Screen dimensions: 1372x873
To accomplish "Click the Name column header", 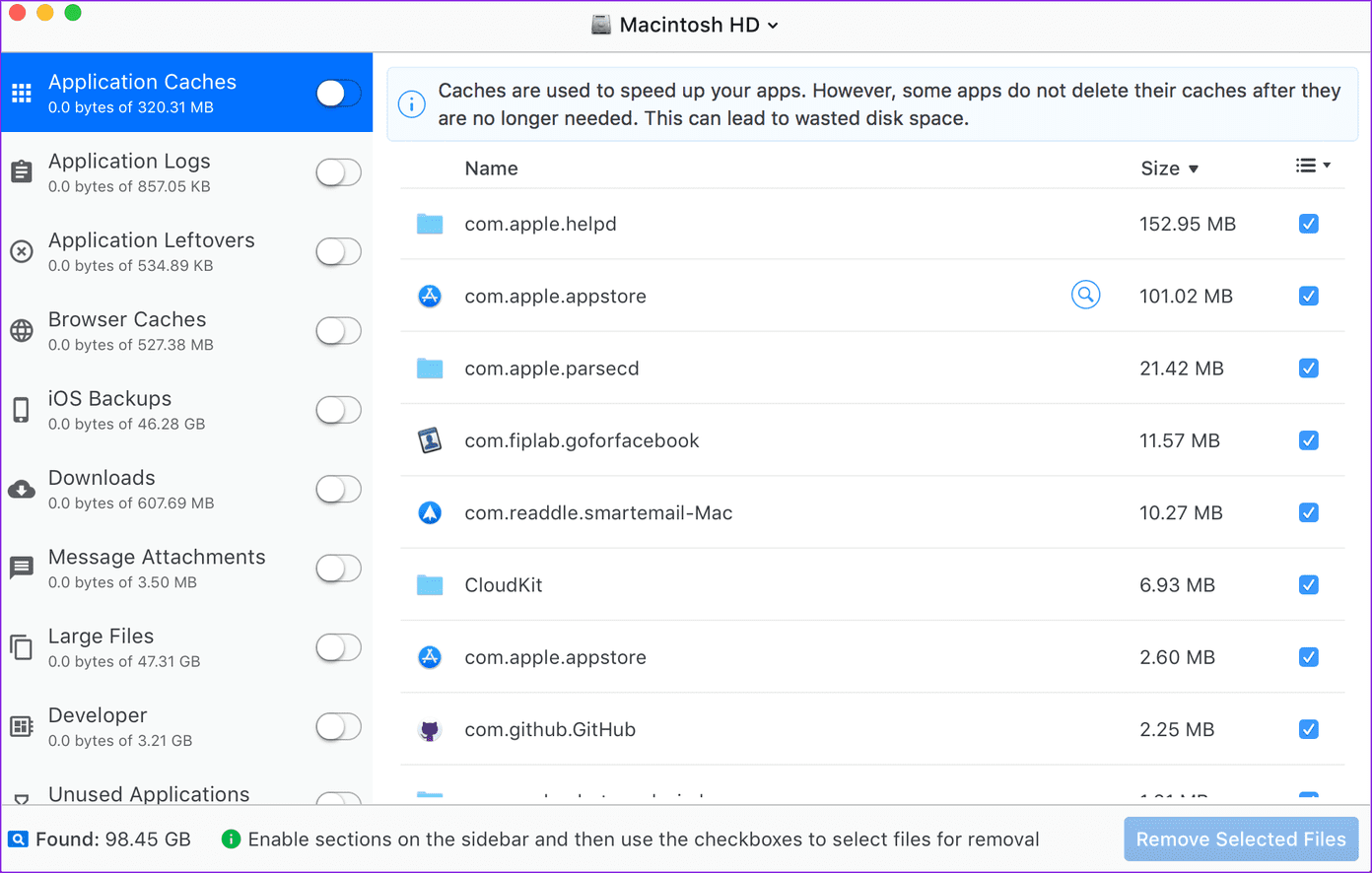I will point(491,168).
